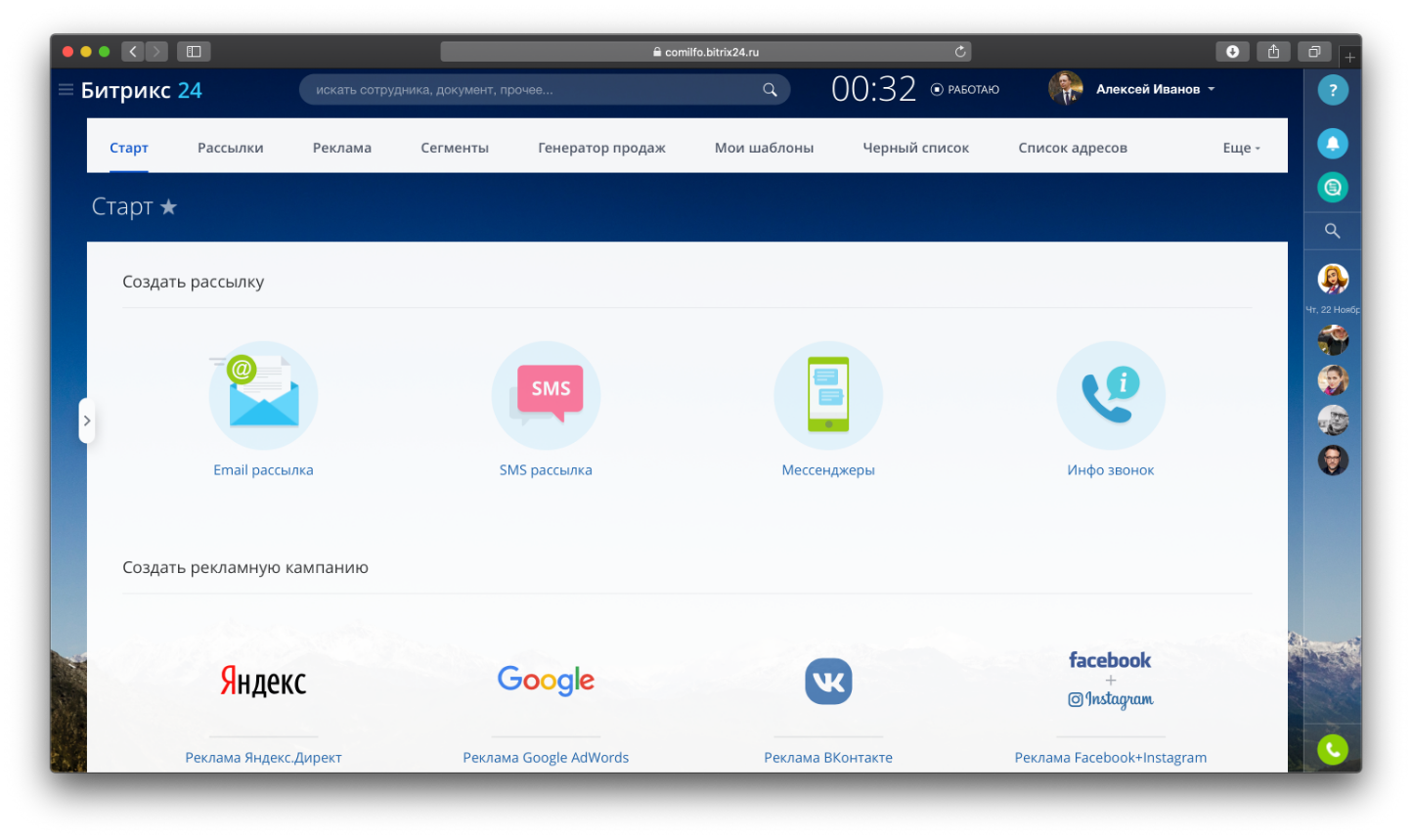
Task: Go back in Safari
Action: point(133,52)
